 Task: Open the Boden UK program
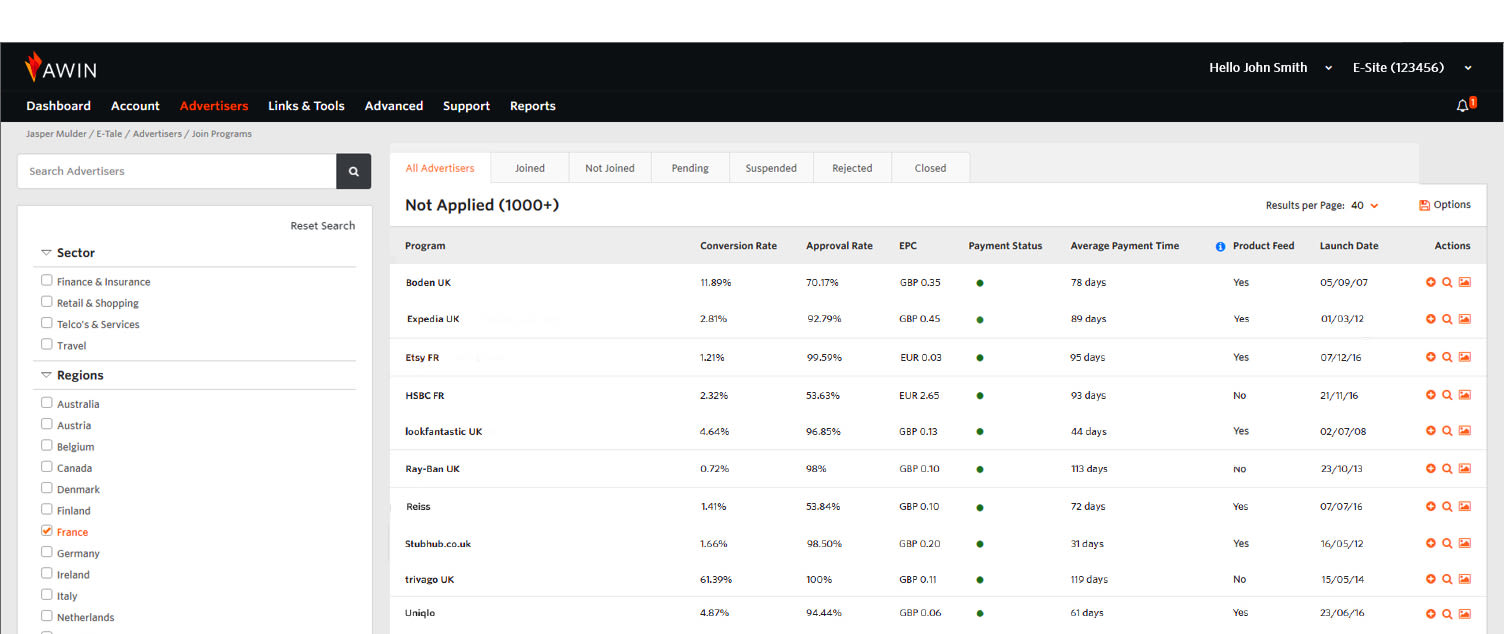click(x=428, y=283)
